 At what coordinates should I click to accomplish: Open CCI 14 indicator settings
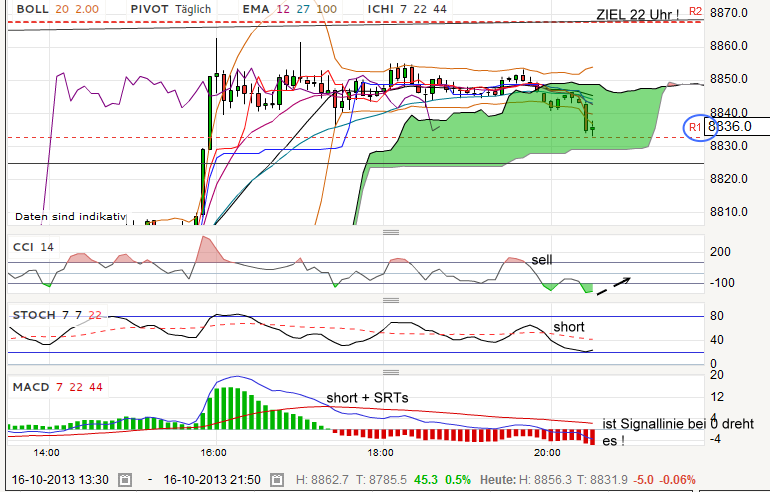pos(33,247)
